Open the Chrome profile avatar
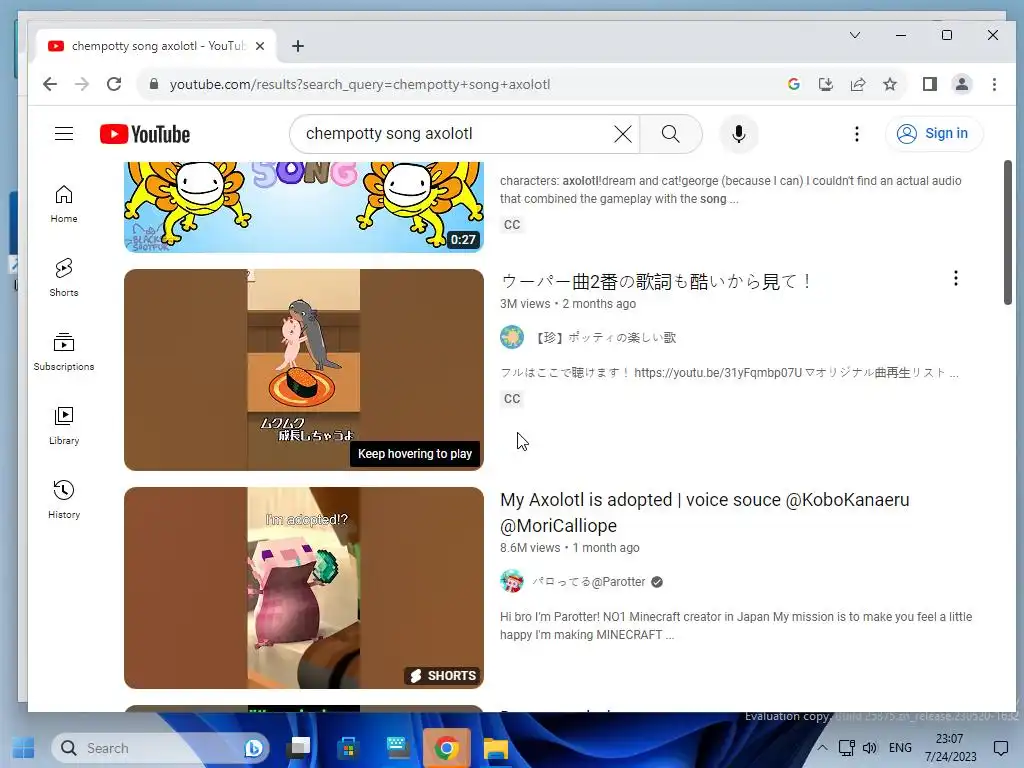Viewport: 1024px width, 768px height. click(961, 84)
